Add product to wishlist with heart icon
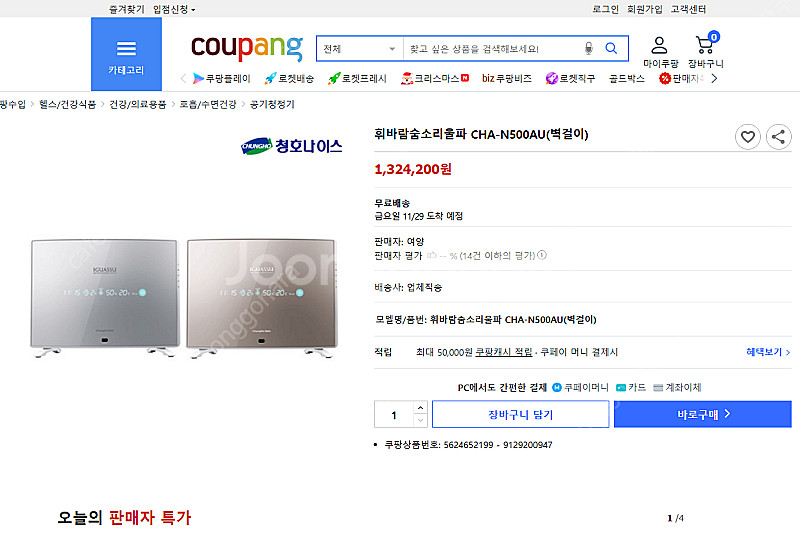Image resolution: width=800 pixels, height=538 pixels. [x=748, y=137]
